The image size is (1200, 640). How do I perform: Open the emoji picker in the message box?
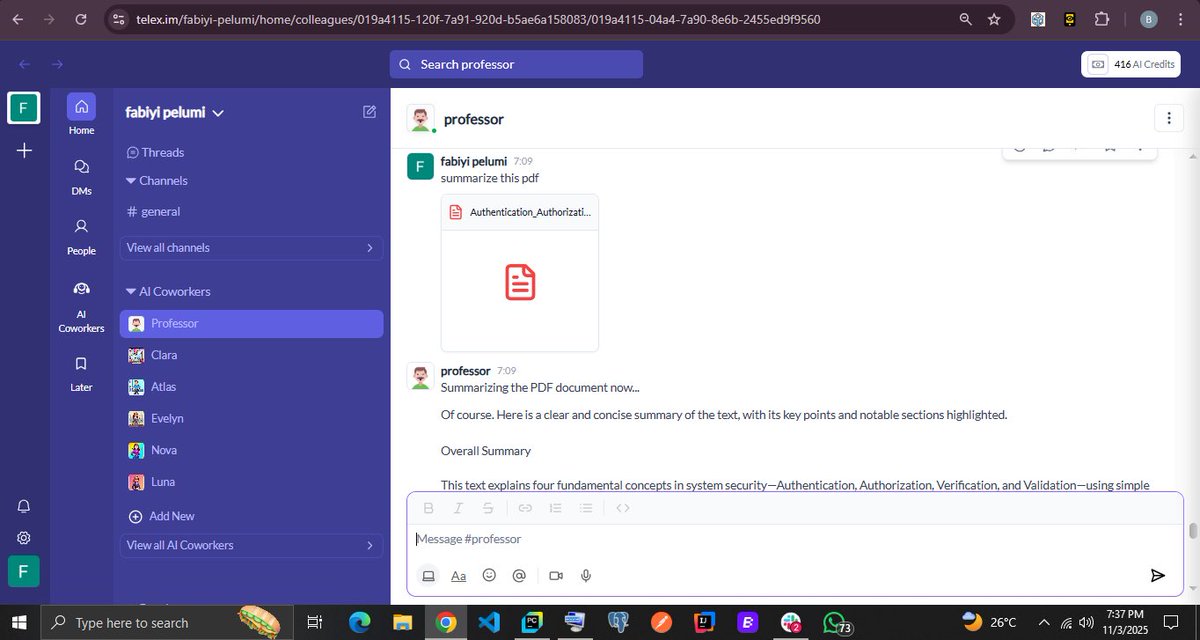click(489, 575)
